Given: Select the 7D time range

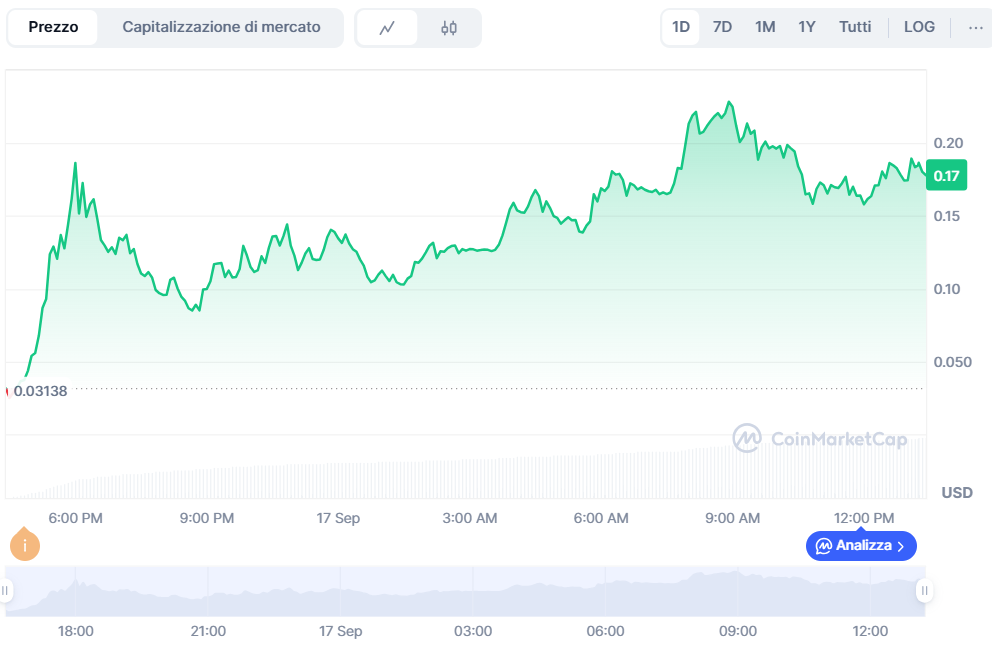Looking at the screenshot, I should point(722,27).
